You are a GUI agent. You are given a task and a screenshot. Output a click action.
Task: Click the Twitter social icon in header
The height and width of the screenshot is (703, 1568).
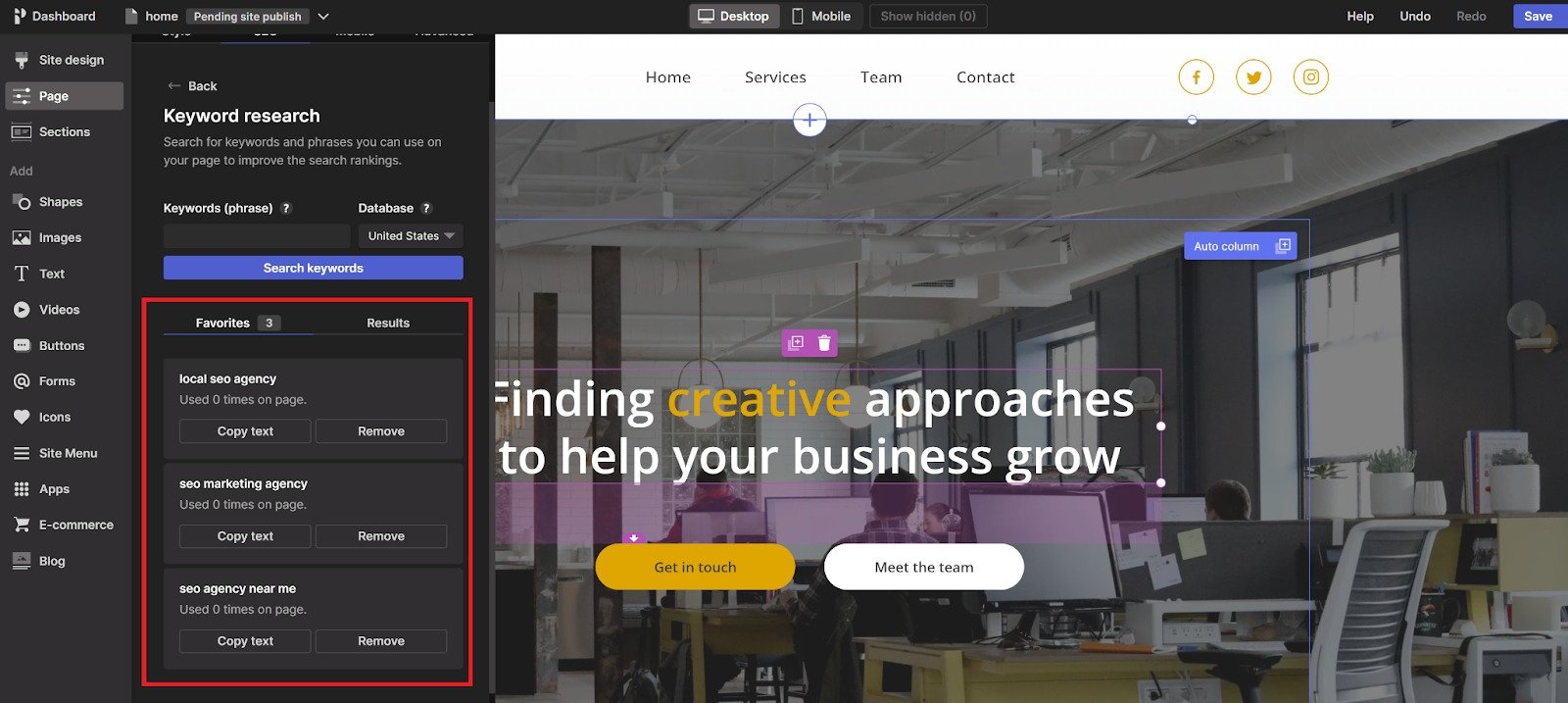click(x=1253, y=77)
